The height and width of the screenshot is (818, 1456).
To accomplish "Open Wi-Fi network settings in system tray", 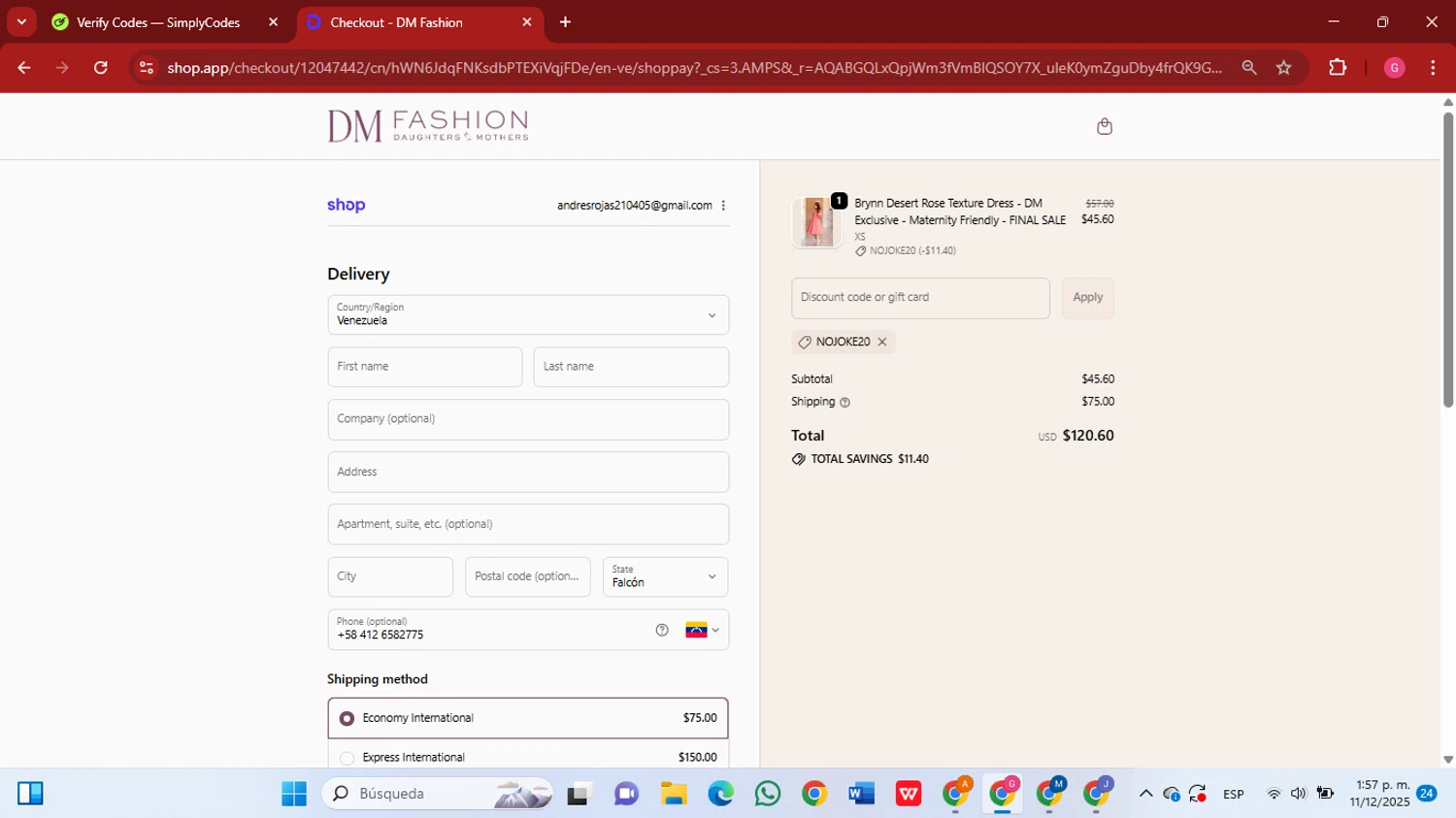I will point(1274,794).
